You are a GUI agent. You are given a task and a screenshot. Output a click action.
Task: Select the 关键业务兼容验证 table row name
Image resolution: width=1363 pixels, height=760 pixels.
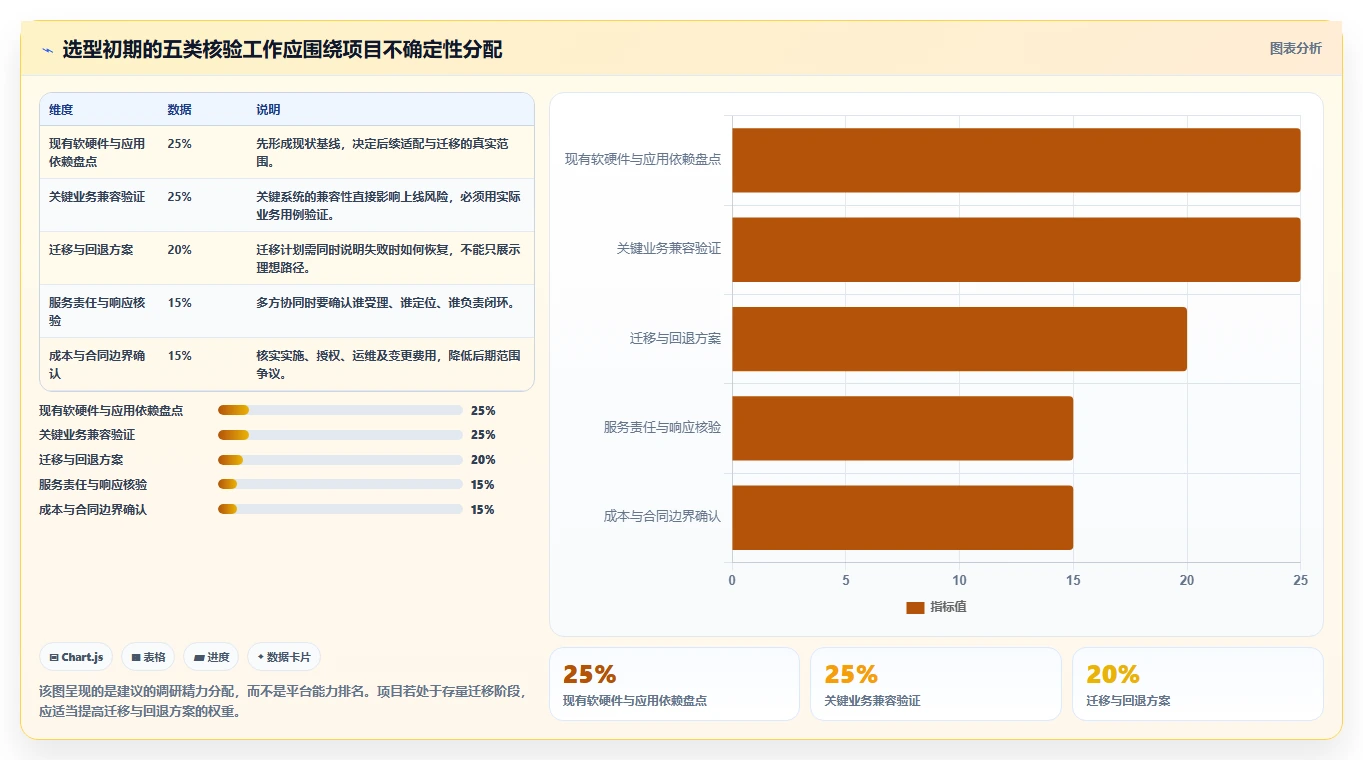(x=97, y=197)
